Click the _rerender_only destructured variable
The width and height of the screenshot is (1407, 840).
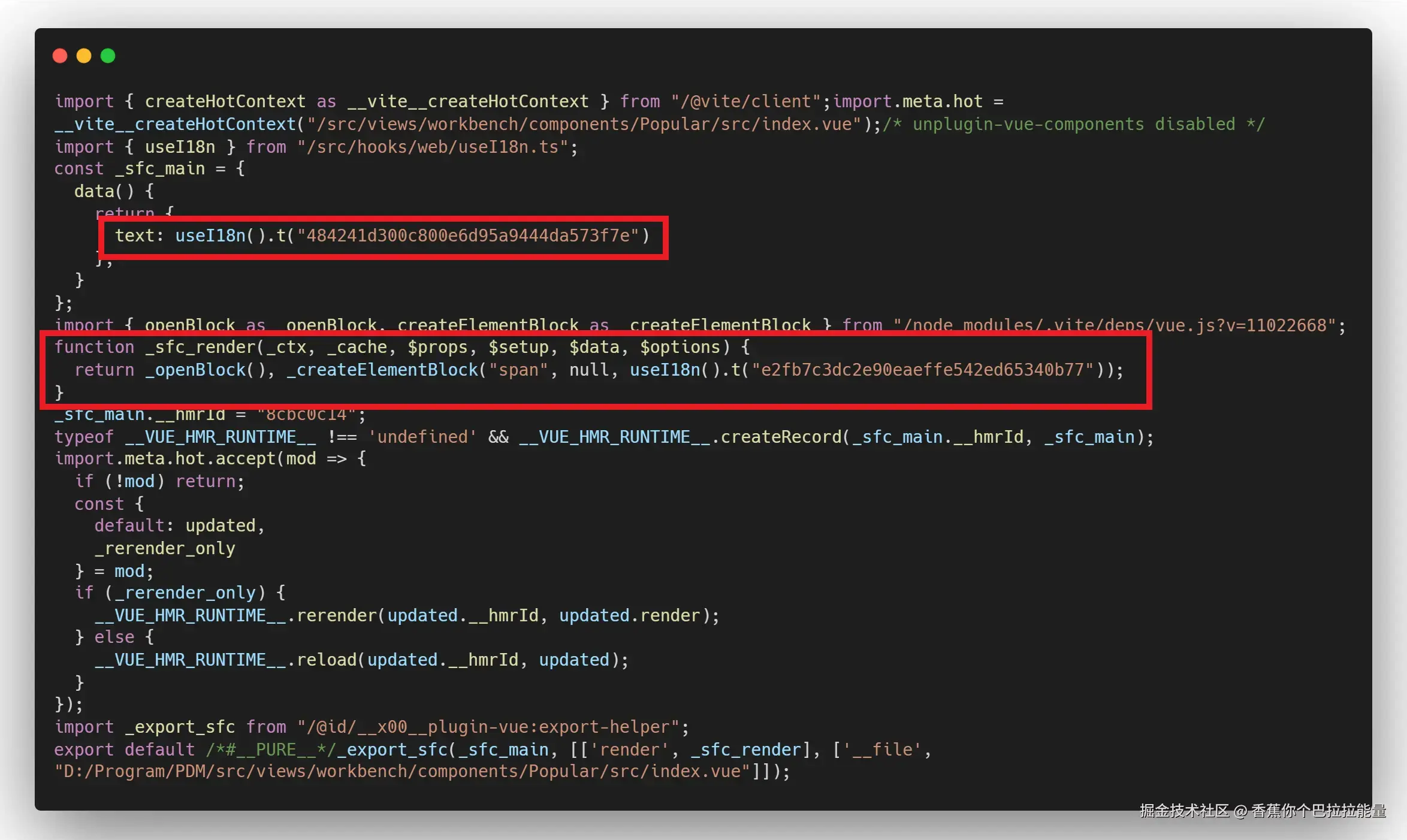tap(165, 548)
